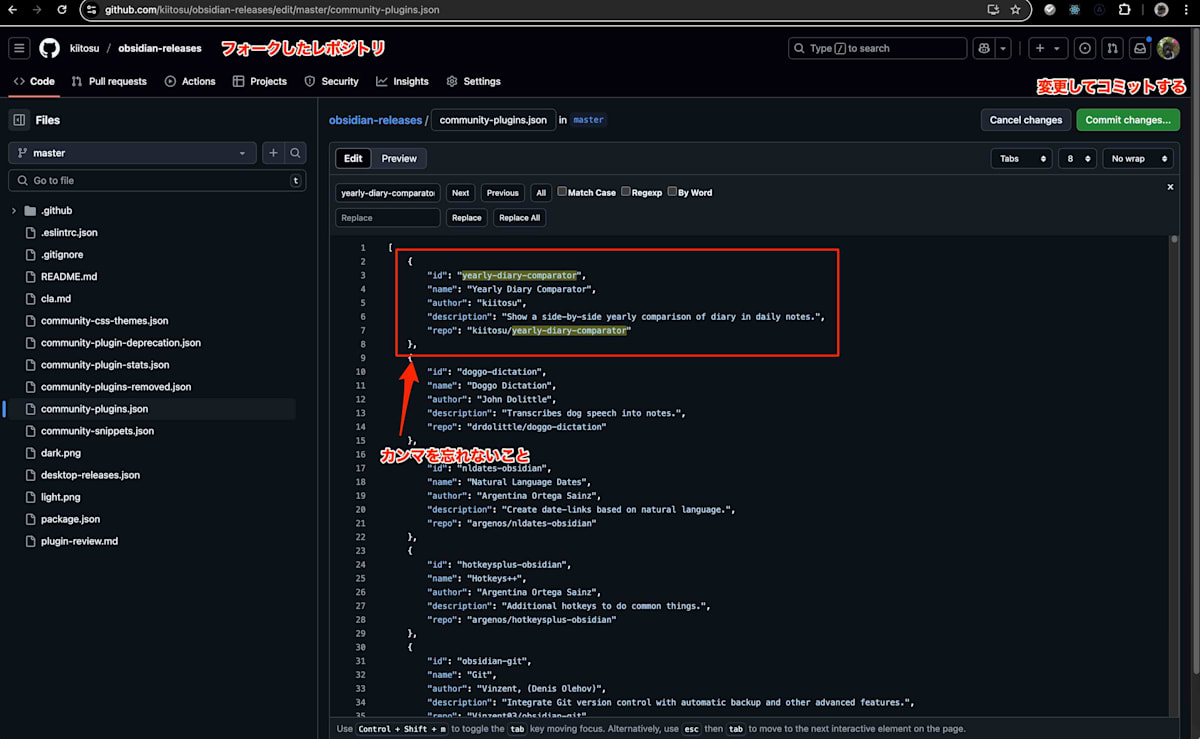Screen dimensions: 1200x739
Task: Open notifications inbox icon
Action: pyautogui.click(x=1139, y=48)
